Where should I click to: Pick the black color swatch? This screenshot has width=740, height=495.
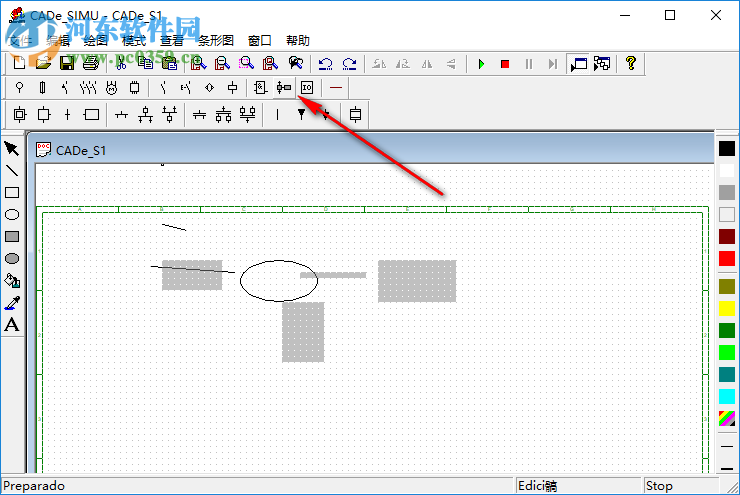(727, 148)
